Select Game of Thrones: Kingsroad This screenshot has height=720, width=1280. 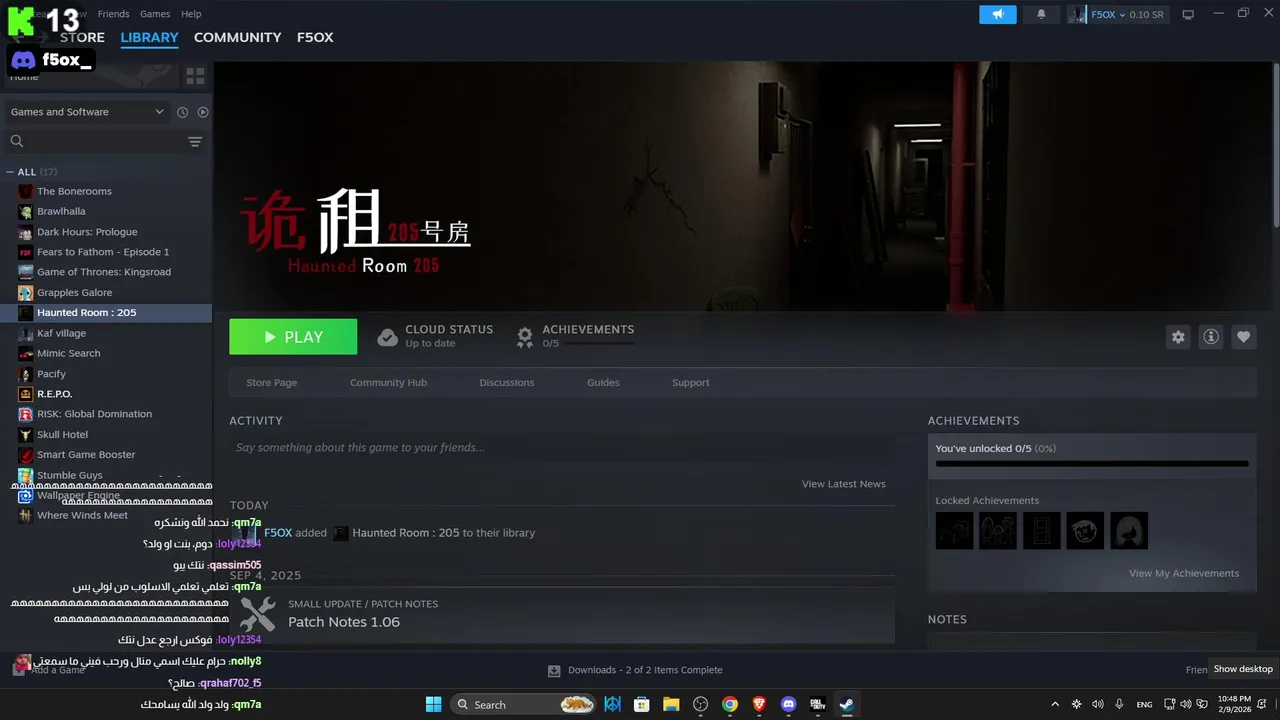(106, 272)
